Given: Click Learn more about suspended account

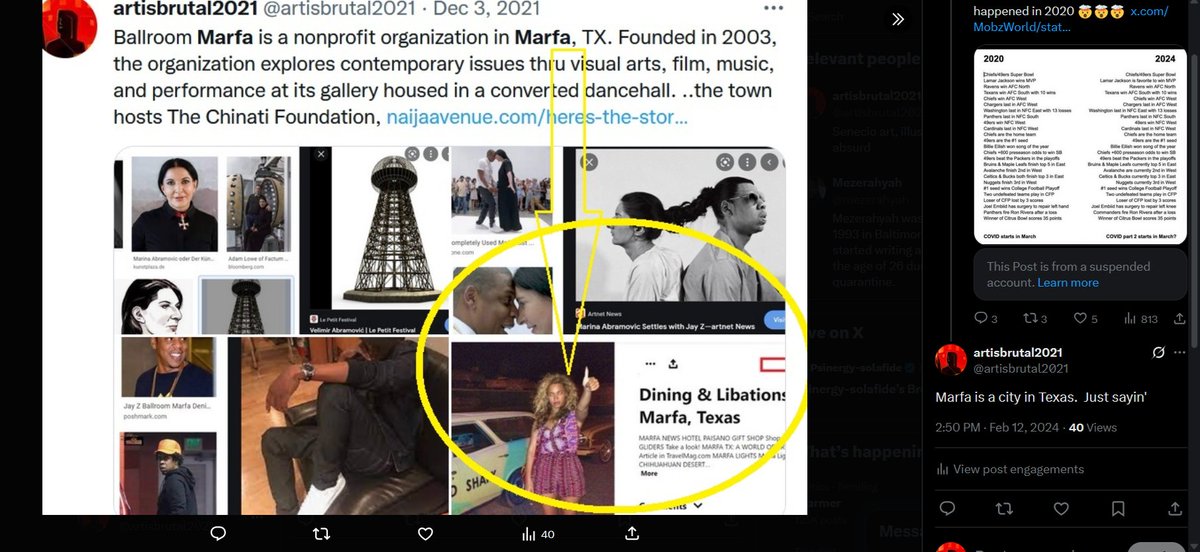Looking at the screenshot, I should [x=1067, y=283].
